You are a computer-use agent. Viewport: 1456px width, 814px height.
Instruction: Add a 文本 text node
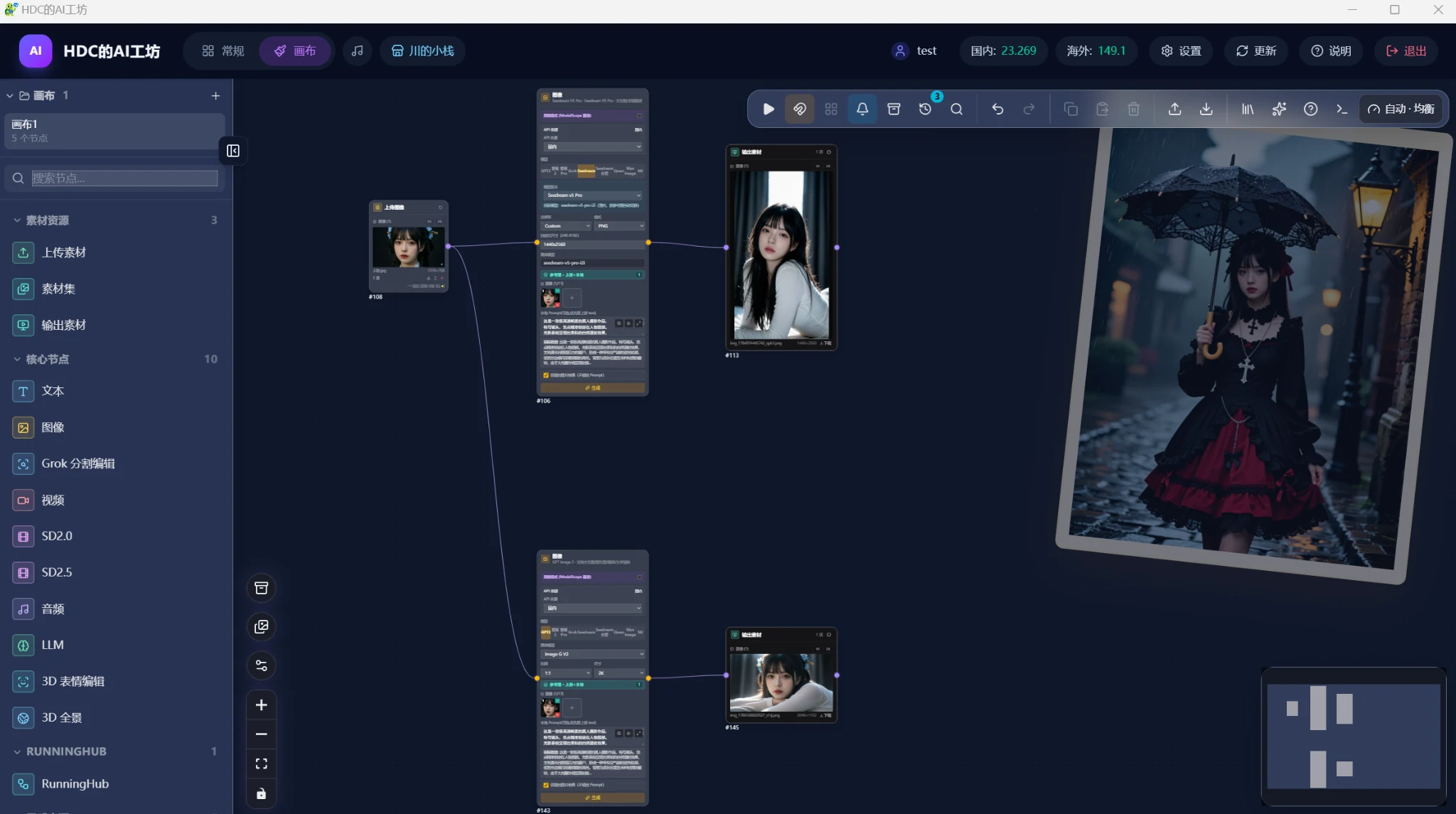114,392
